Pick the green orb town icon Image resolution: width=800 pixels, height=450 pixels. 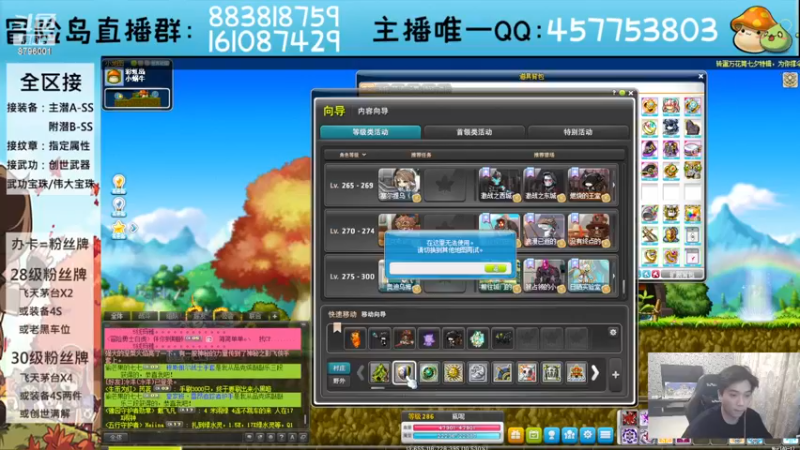429,373
